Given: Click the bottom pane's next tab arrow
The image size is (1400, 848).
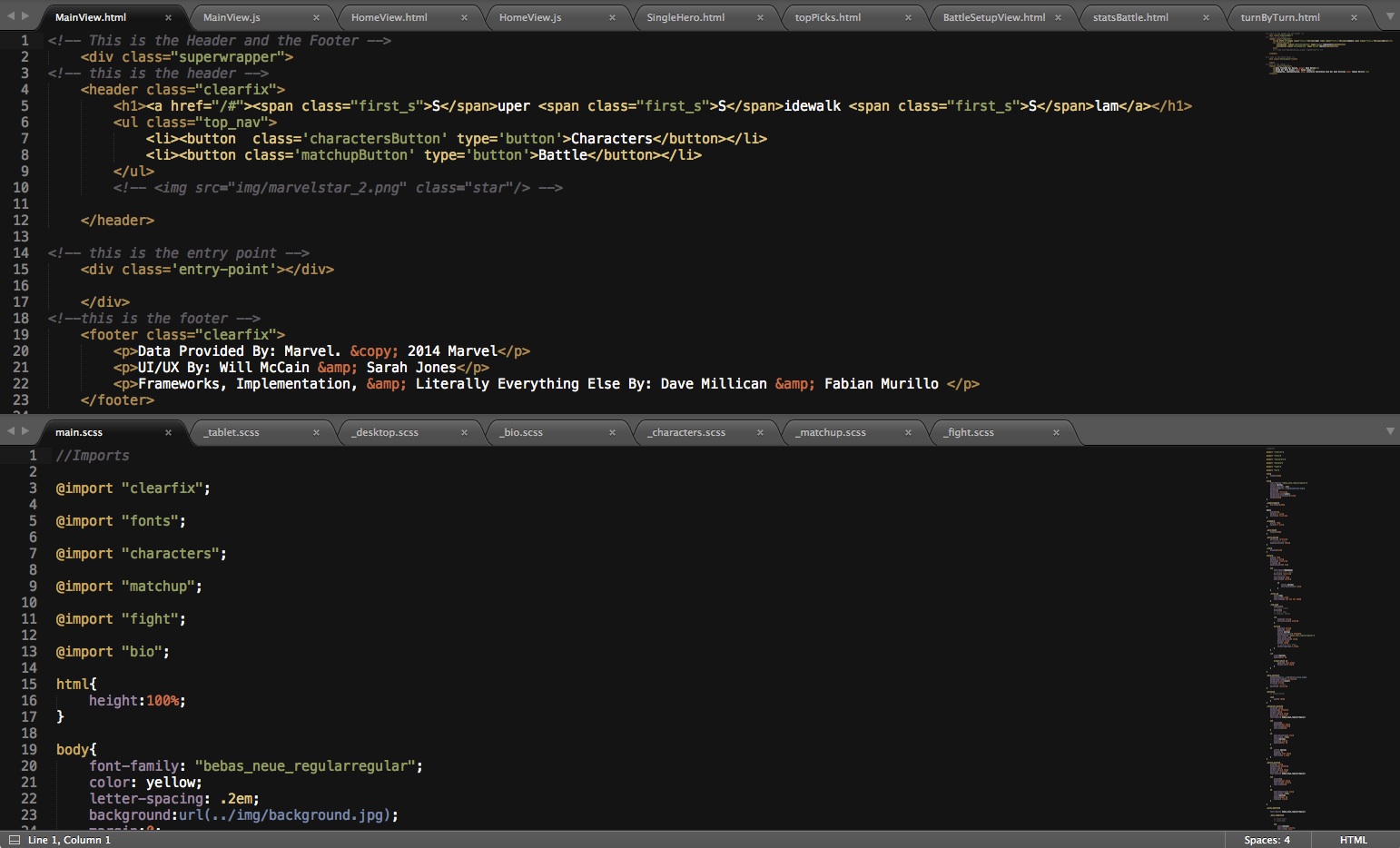Looking at the screenshot, I should coord(25,431).
